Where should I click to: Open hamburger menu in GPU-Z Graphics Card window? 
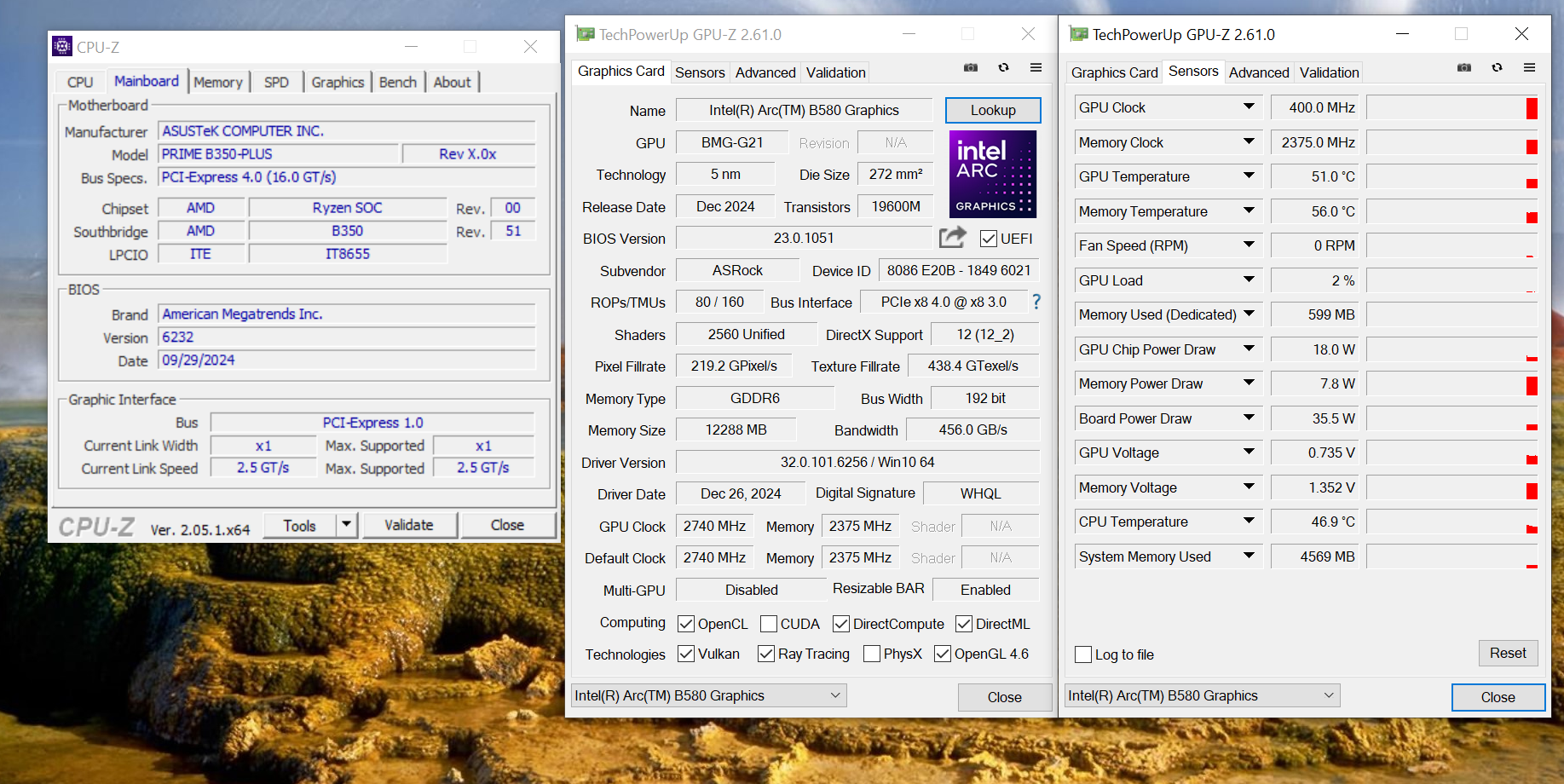click(x=1036, y=67)
